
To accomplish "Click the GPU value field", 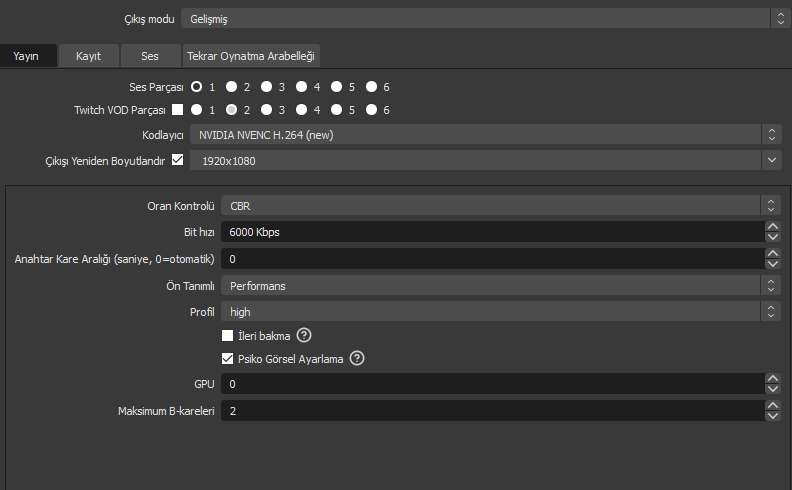I will coord(493,384).
